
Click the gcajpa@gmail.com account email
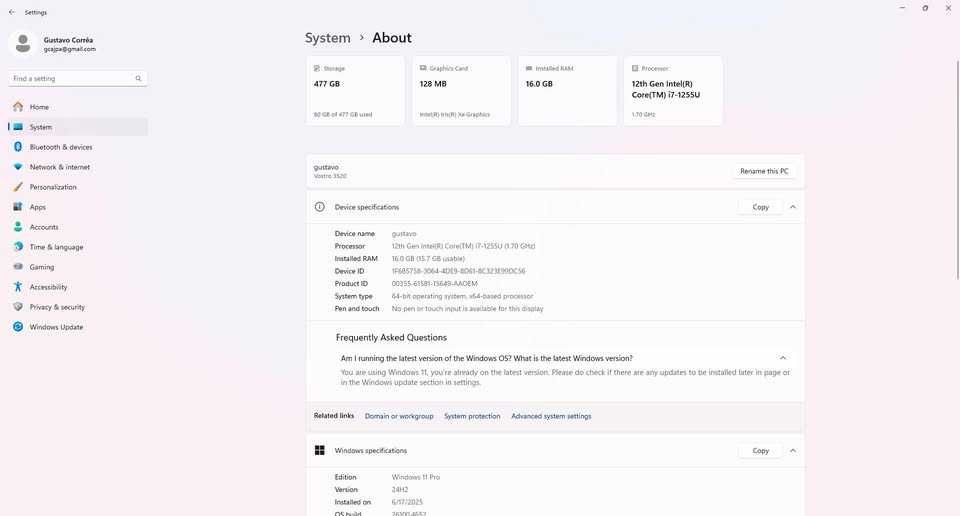click(x=70, y=49)
